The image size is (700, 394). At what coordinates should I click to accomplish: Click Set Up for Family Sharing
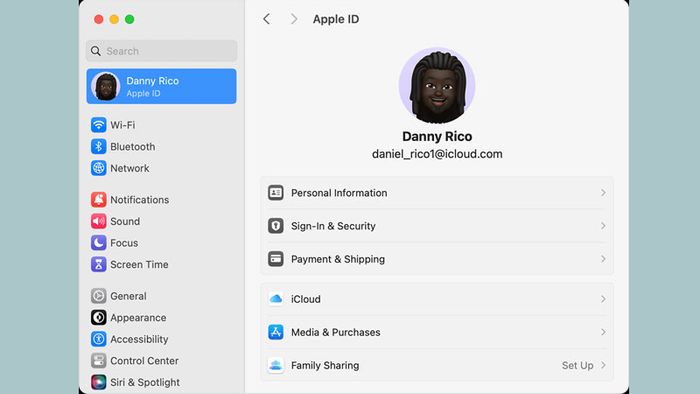point(577,365)
